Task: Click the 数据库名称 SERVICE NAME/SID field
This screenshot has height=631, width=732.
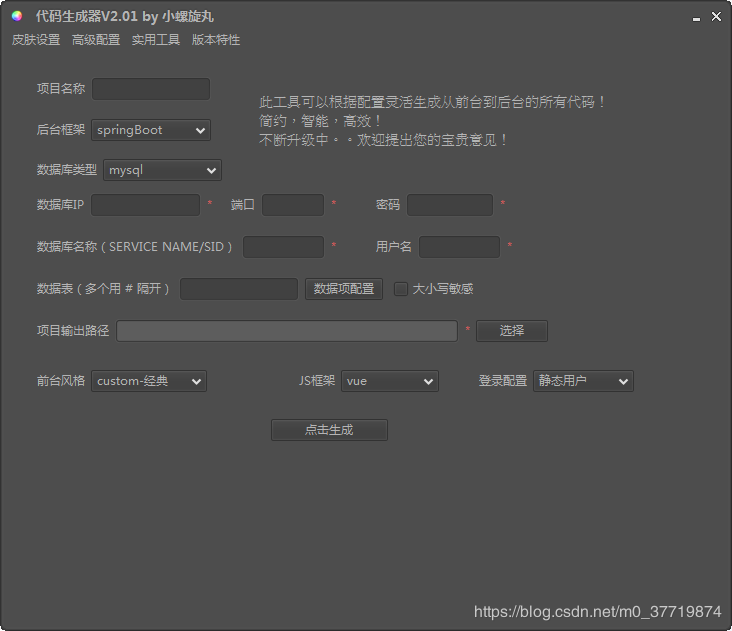Action: tap(283, 247)
